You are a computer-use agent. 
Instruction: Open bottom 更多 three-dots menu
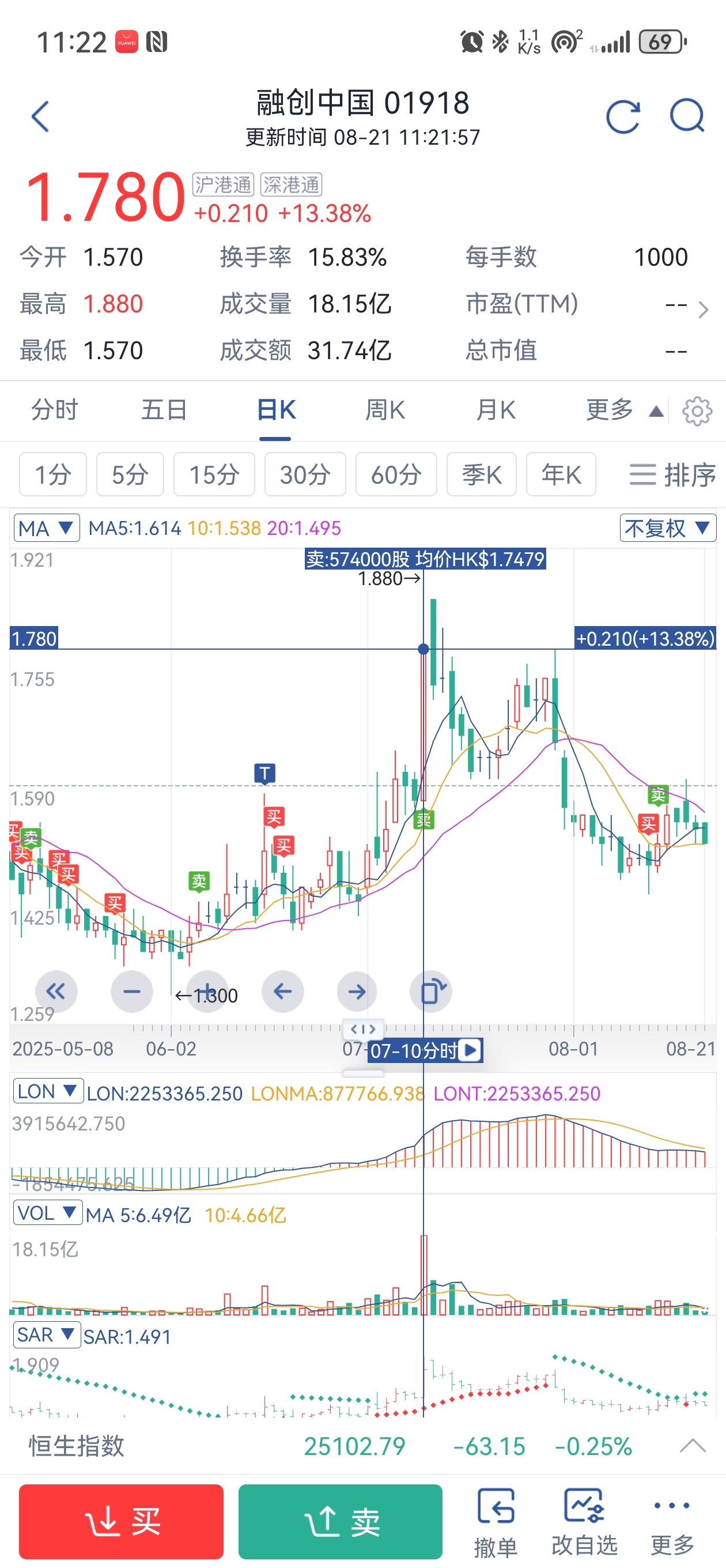(672, 1521)
